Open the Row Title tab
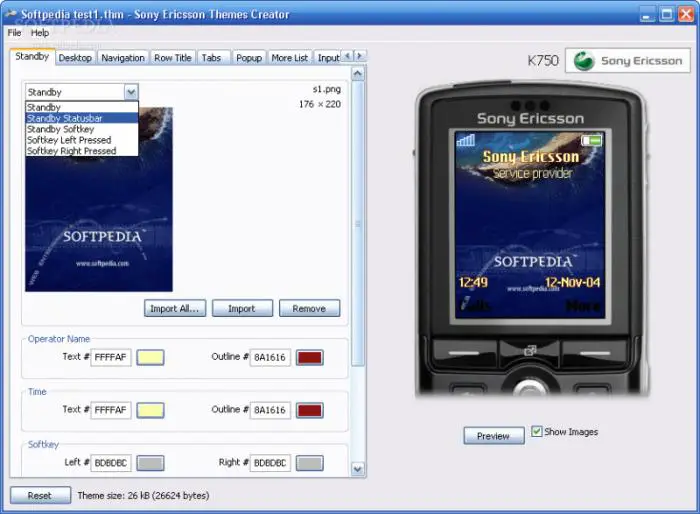 [173, 58]
